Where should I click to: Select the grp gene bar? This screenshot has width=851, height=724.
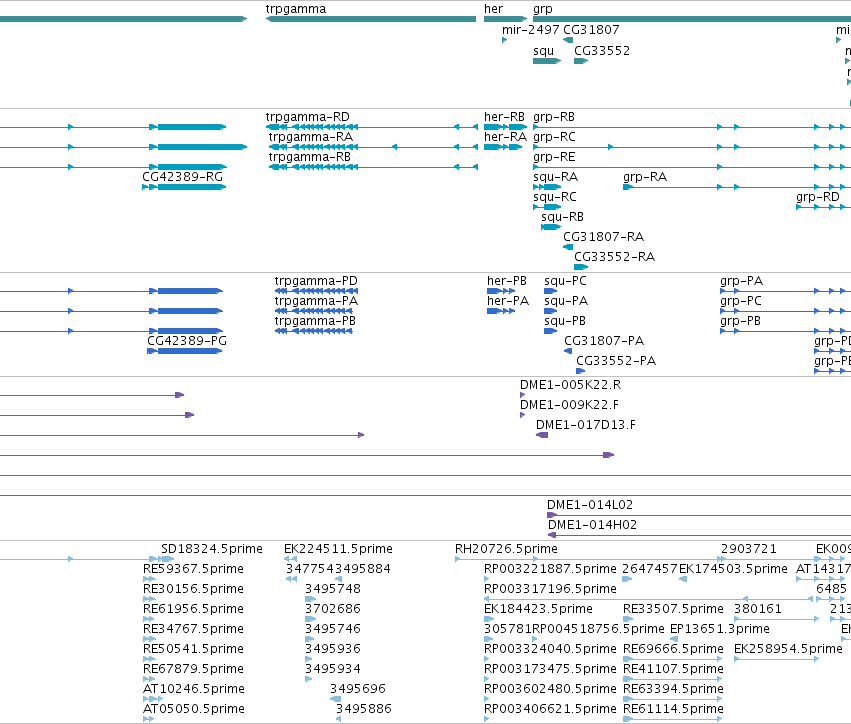pos(692,19)
